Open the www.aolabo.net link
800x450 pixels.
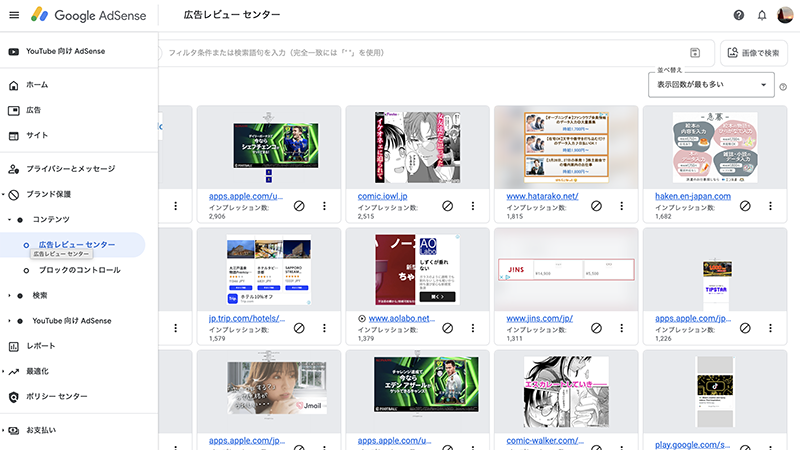point(402,318)
